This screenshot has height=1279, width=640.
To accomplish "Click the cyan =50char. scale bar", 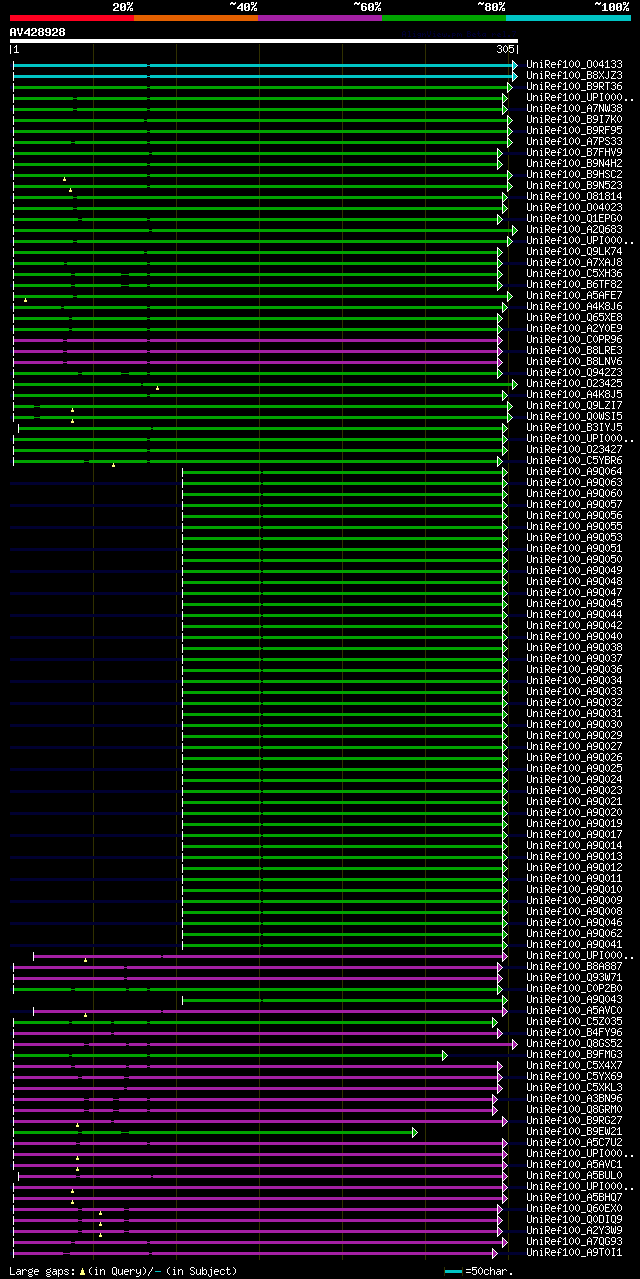I will [453, 1271].
